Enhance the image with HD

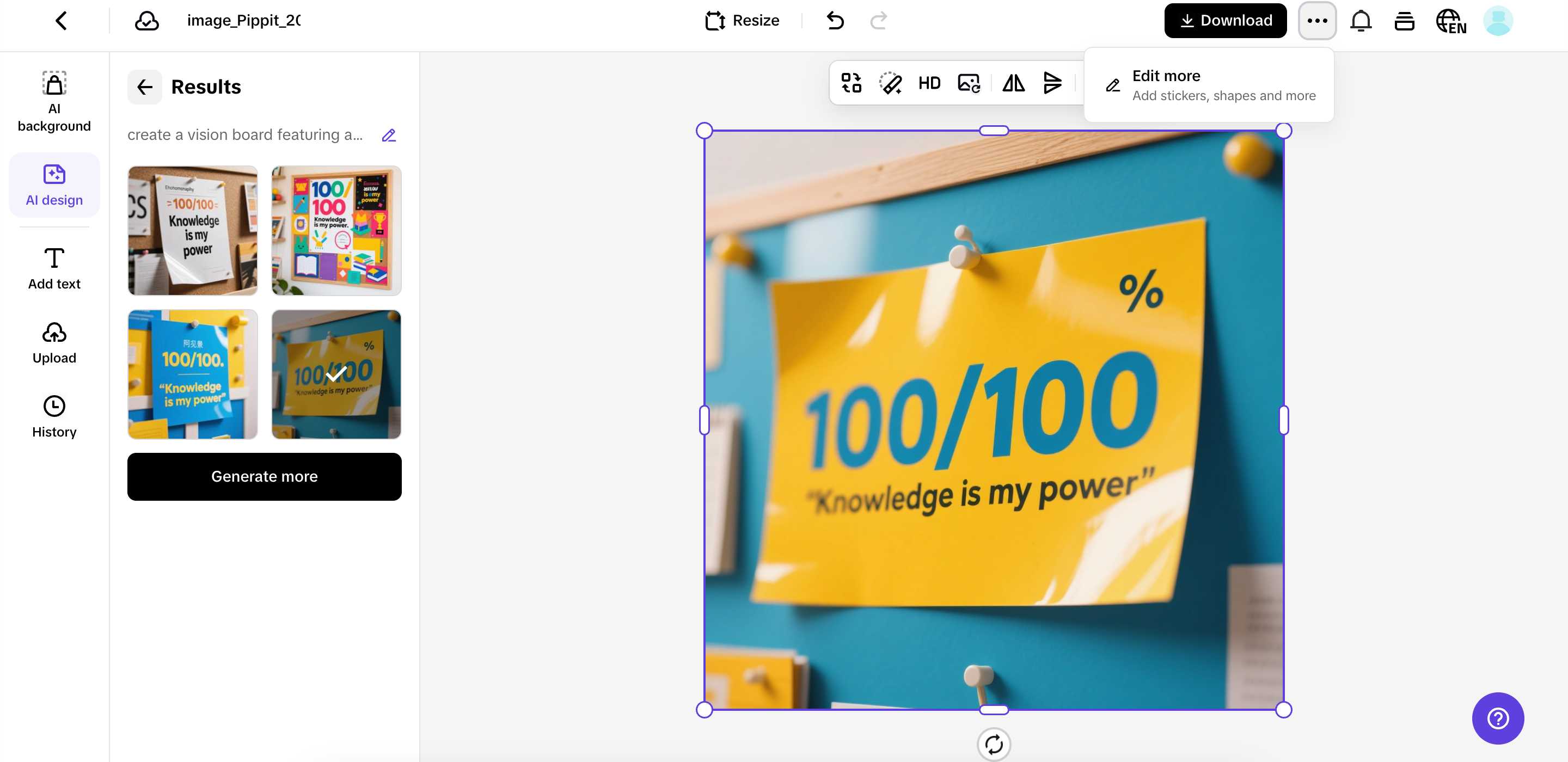(x=929, y=83)
